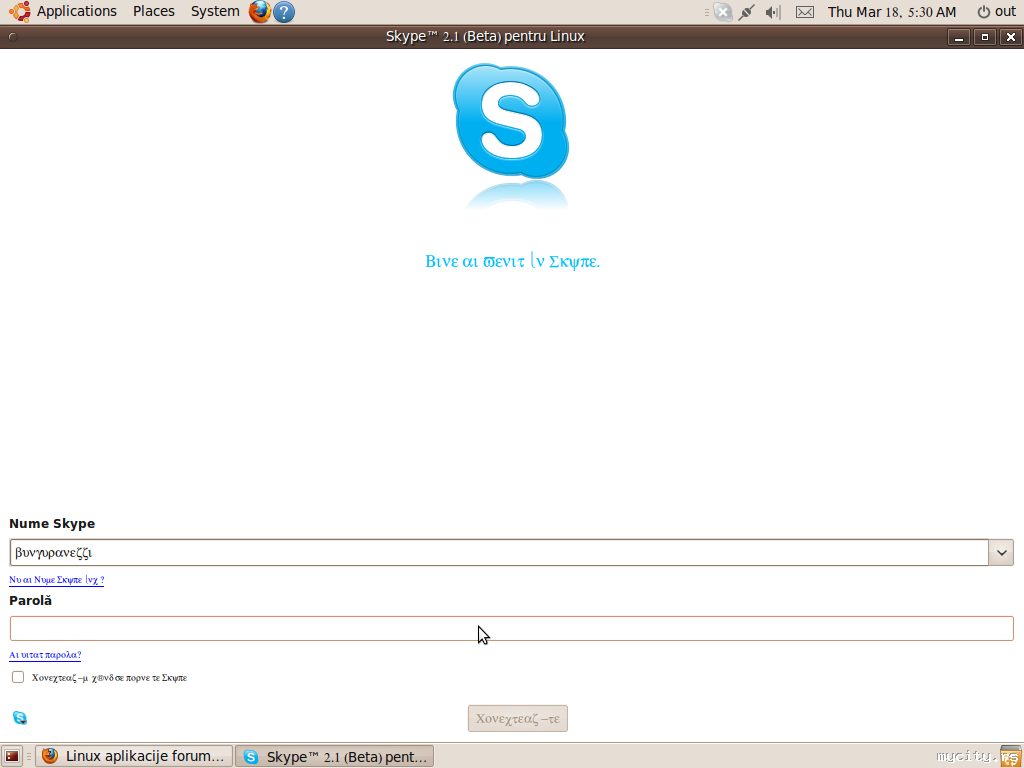Viewport: 1024px width, 768px height.
Task: Click the small Skype status icon bottom-left
Action: coord(20,718)
